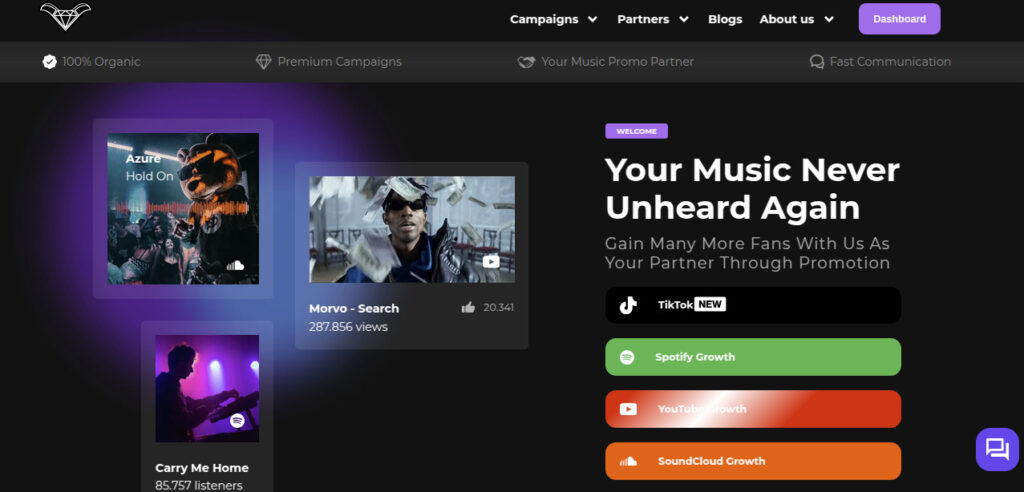
Task: Choose SoundCloud Growth
Action: [x=753, y=461]
